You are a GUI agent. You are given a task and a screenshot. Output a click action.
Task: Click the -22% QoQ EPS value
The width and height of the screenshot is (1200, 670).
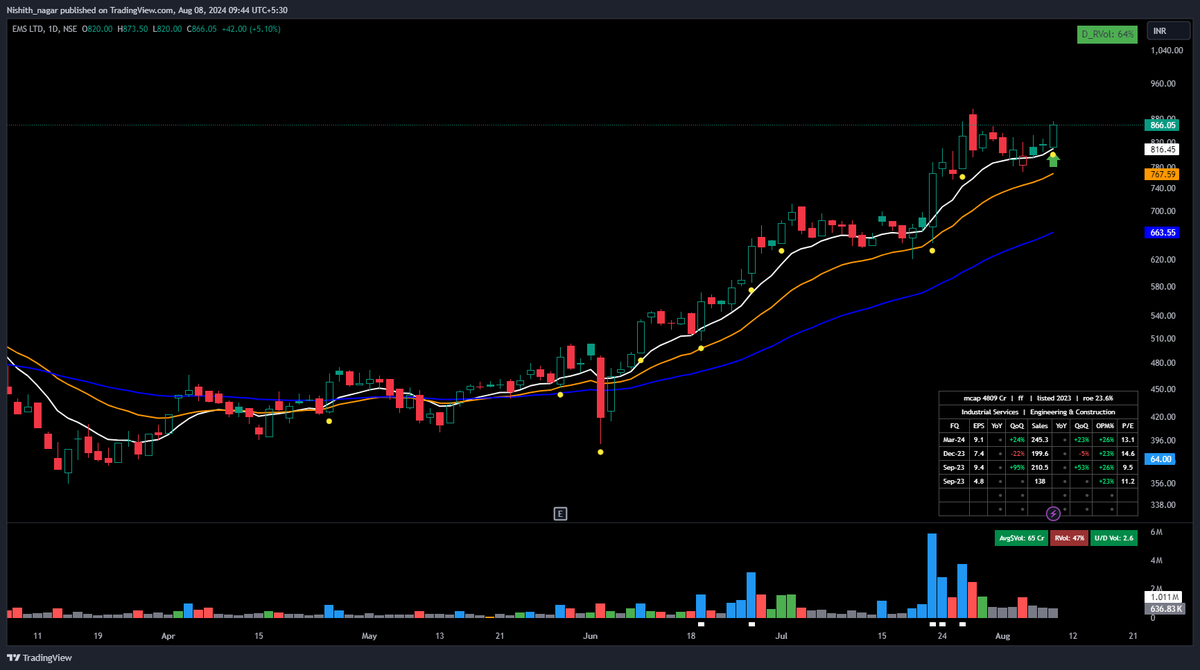click(1017, 453)
